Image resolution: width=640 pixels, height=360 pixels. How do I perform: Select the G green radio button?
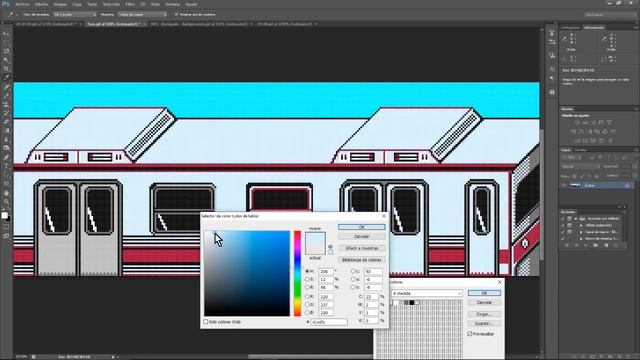pos(307,304)
